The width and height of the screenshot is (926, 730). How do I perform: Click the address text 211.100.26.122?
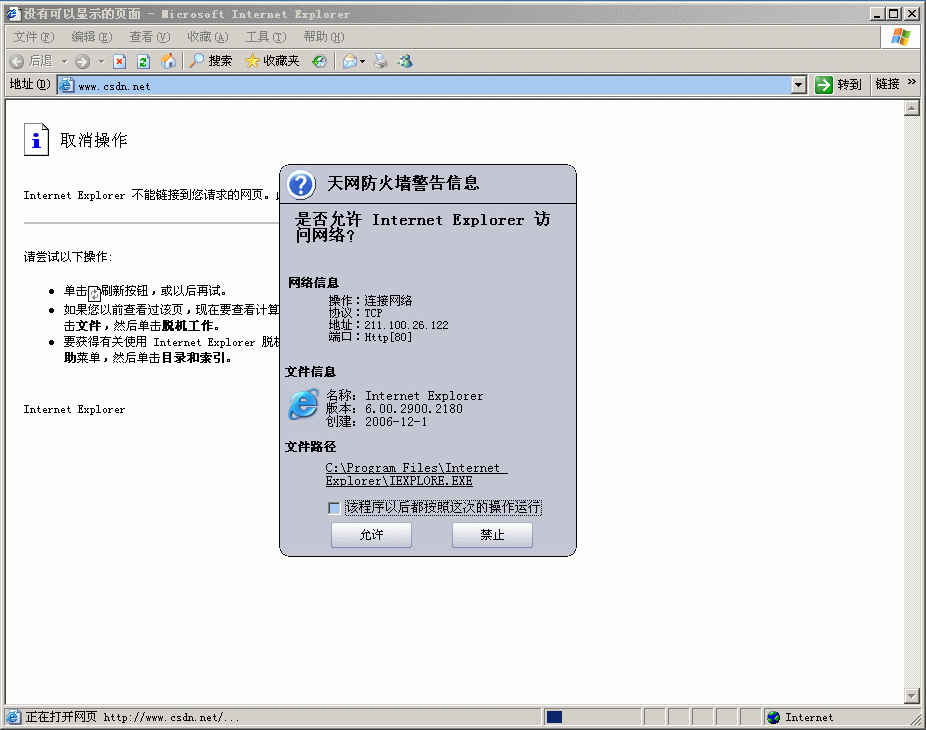coord(406,325)
